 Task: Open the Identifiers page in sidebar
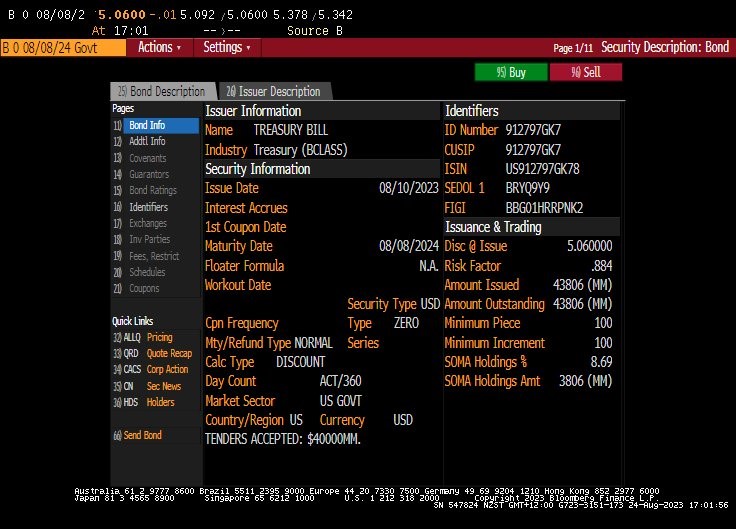(x=156, y=207)
